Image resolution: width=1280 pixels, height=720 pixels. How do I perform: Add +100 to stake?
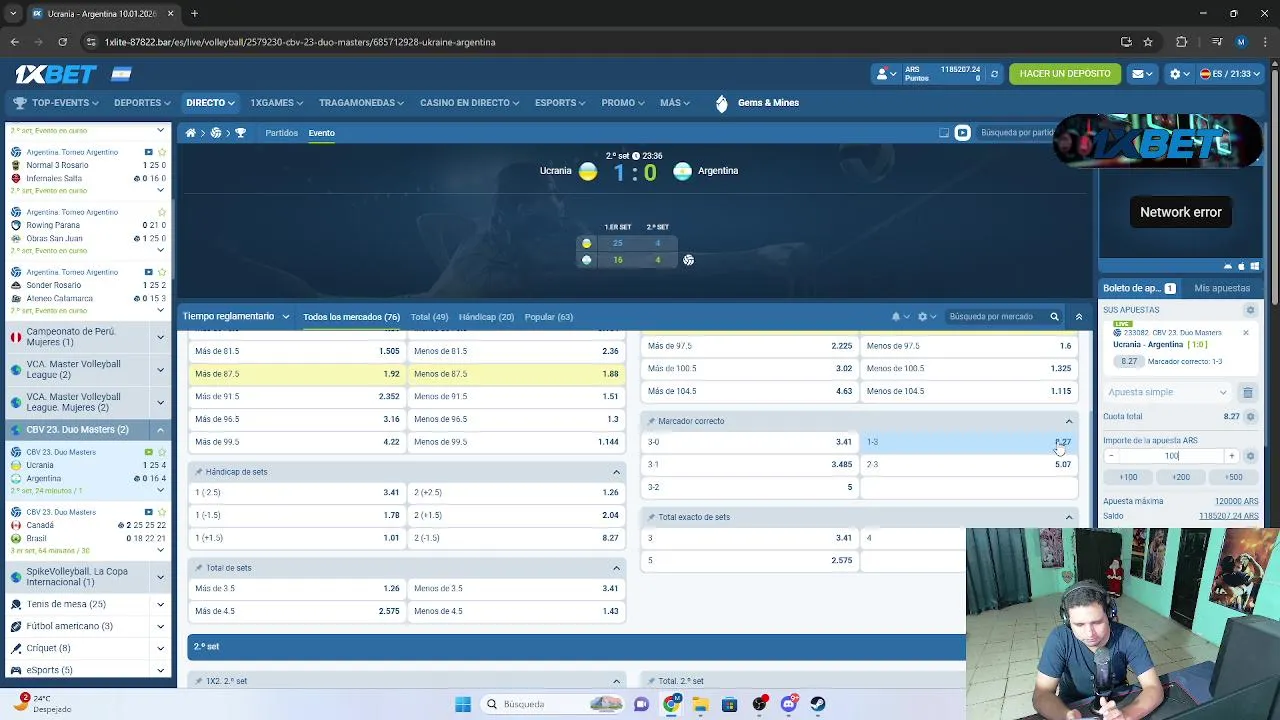(x=1128, y=478)
